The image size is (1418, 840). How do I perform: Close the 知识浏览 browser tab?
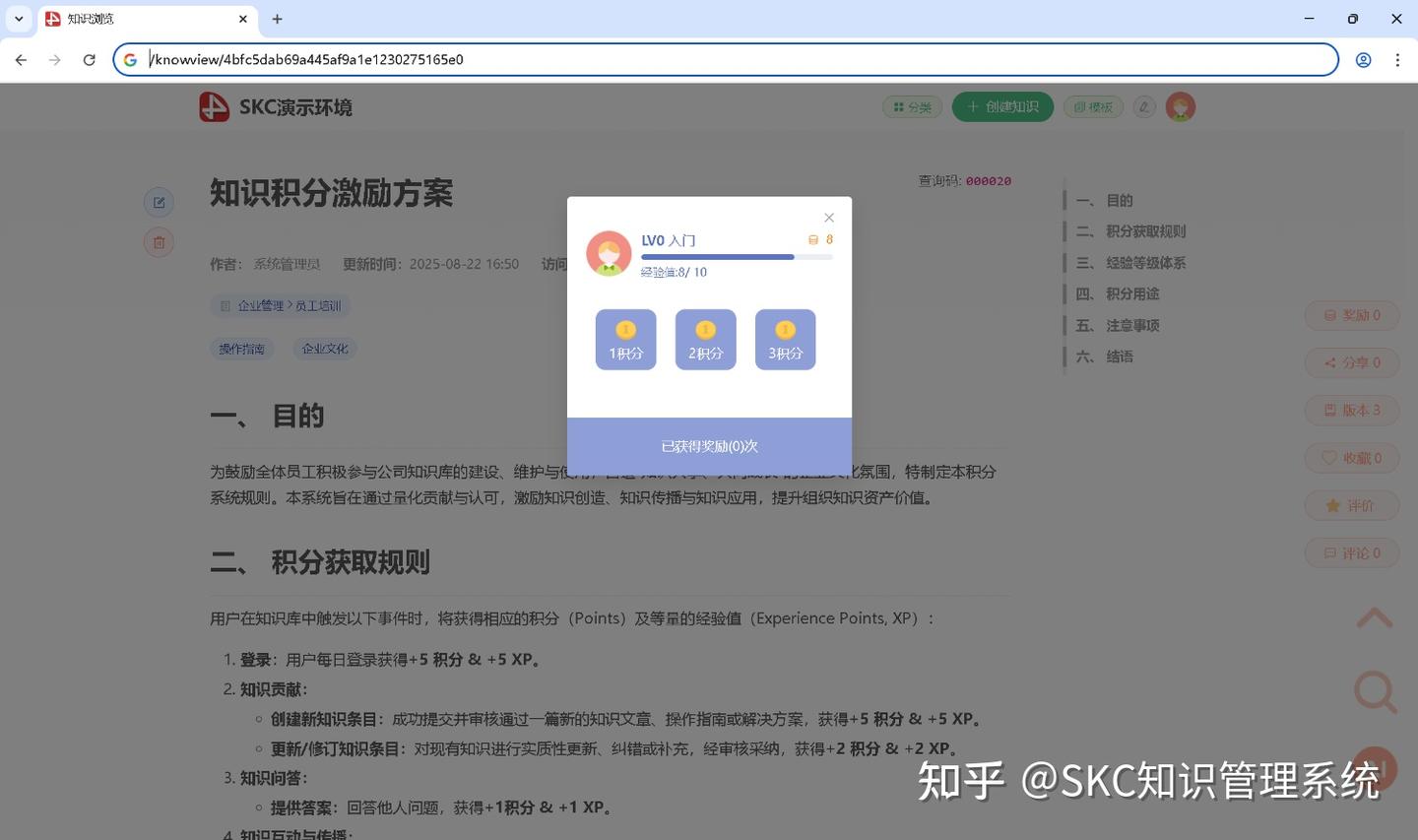point(243,19)
